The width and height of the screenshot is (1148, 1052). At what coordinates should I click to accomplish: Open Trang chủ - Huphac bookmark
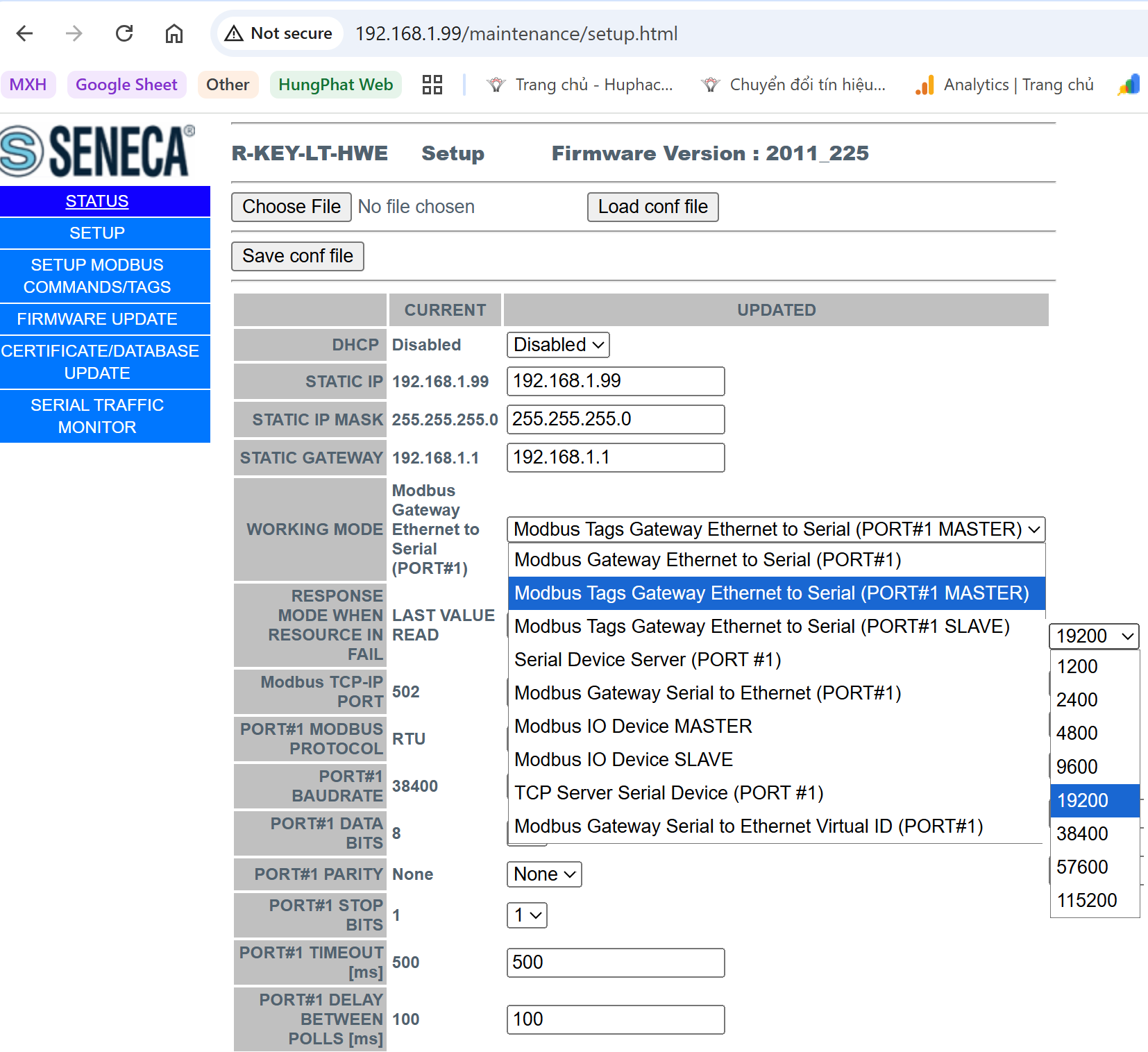(x=580, y=85)
